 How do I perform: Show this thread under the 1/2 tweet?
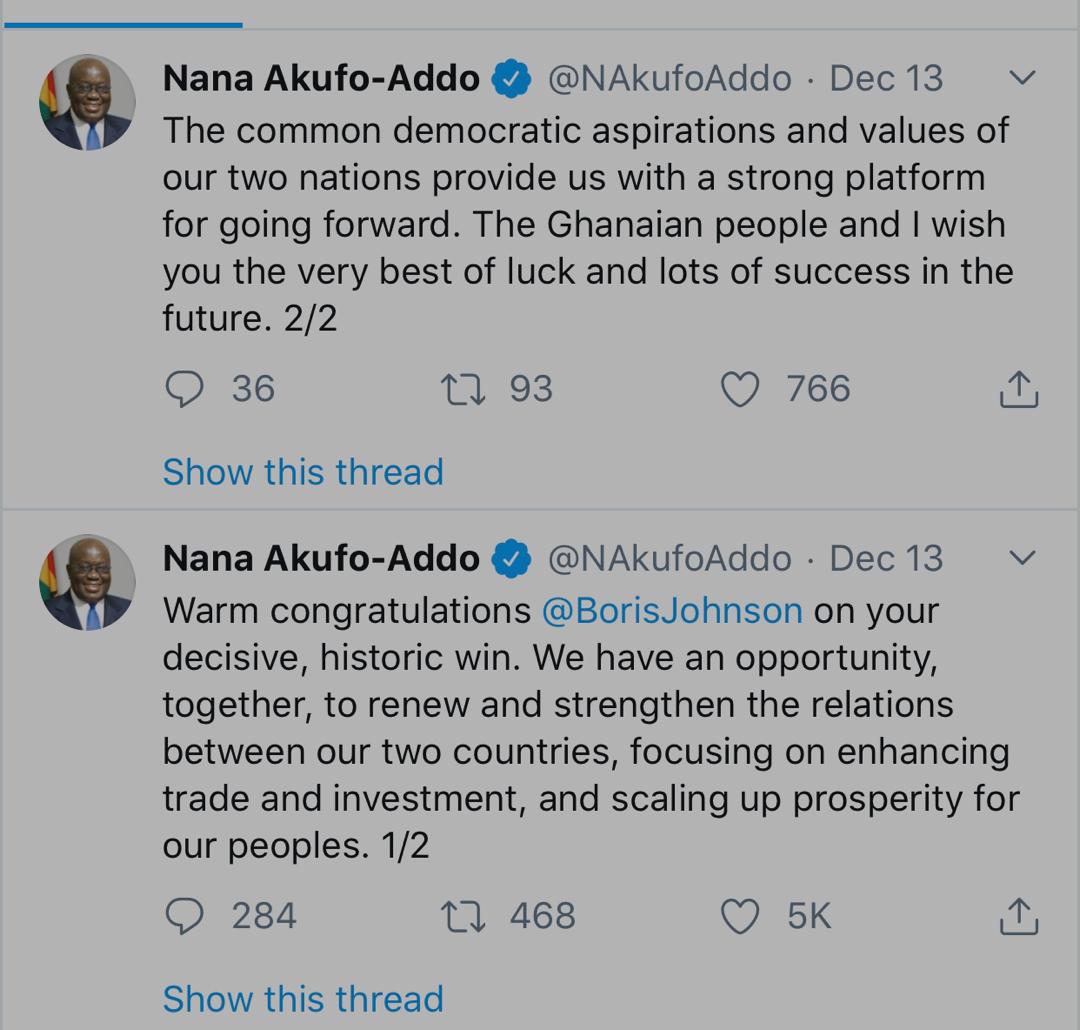click(x=303, y=999)
